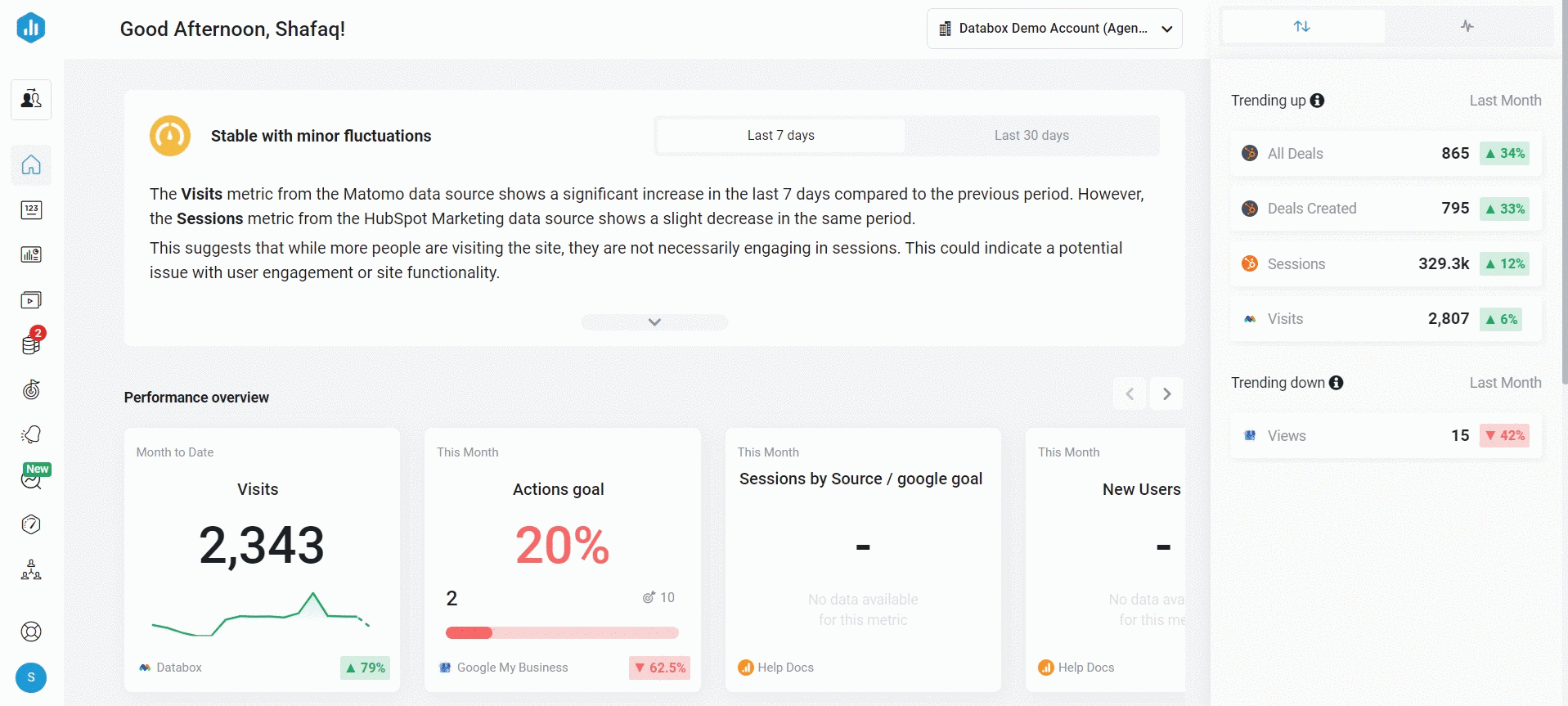Open the Alerts bell icon in sidebar
The height and width of the screenshot is (706, 1568).
31,434
